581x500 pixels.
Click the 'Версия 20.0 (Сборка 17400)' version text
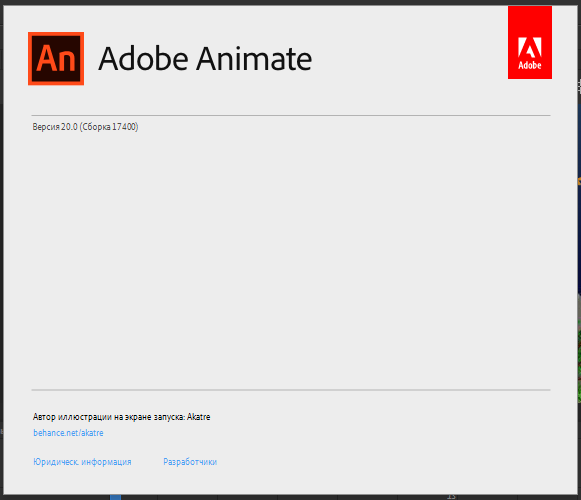pos(85,127)
